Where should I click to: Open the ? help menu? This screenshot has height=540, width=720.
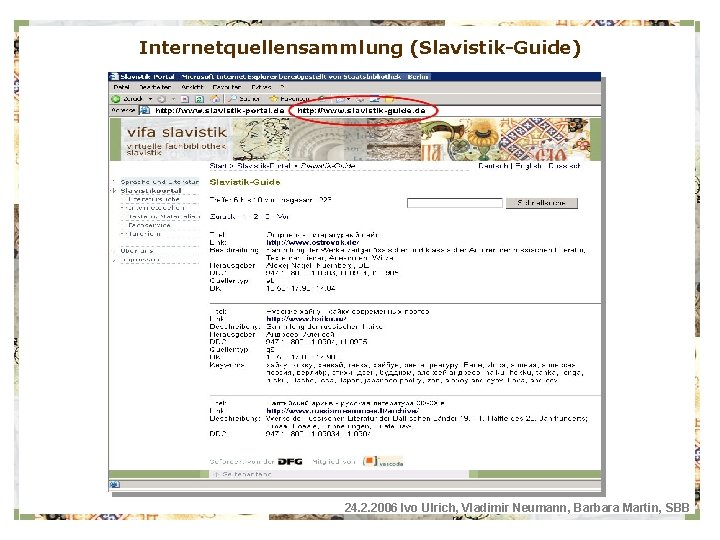pyautogui.click(x=282, y=87)
